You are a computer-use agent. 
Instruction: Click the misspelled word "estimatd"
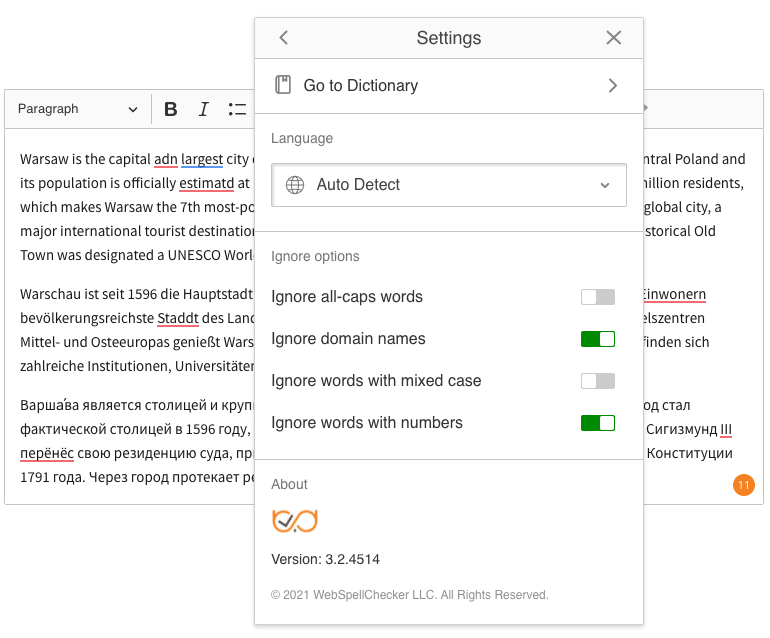coord(206,183)
